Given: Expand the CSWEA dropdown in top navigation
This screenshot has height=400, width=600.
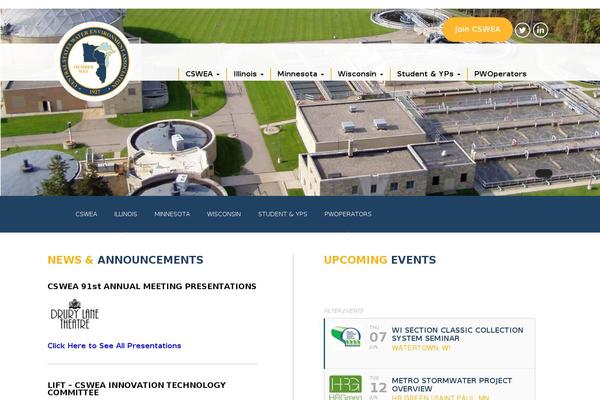Looking at the screenshot, I should click(202, 74).
